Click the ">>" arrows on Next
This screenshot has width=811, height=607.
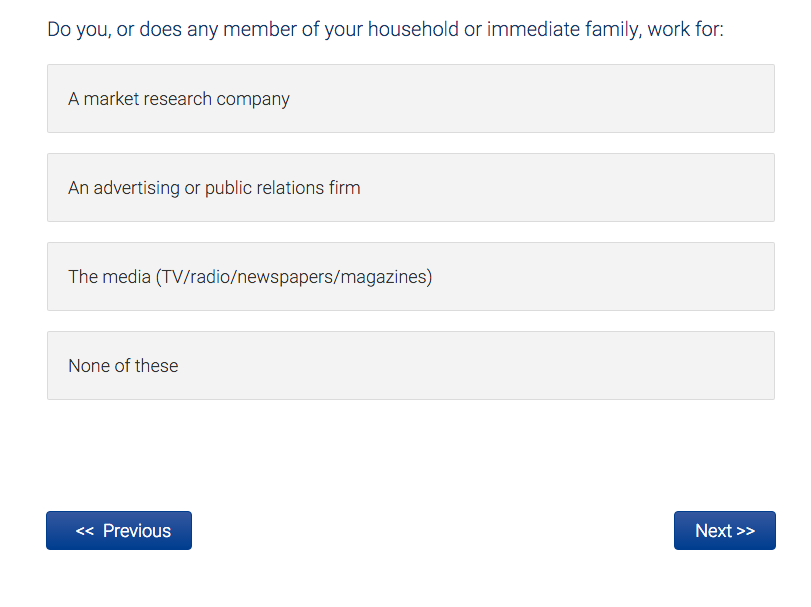coord(746,531)
